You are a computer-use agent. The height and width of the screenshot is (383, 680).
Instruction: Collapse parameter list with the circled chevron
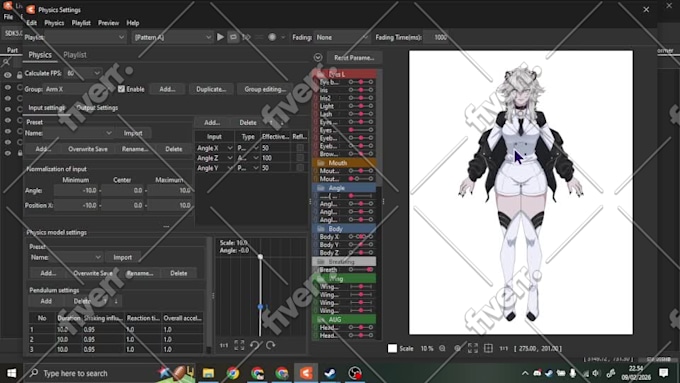(318, 58)
